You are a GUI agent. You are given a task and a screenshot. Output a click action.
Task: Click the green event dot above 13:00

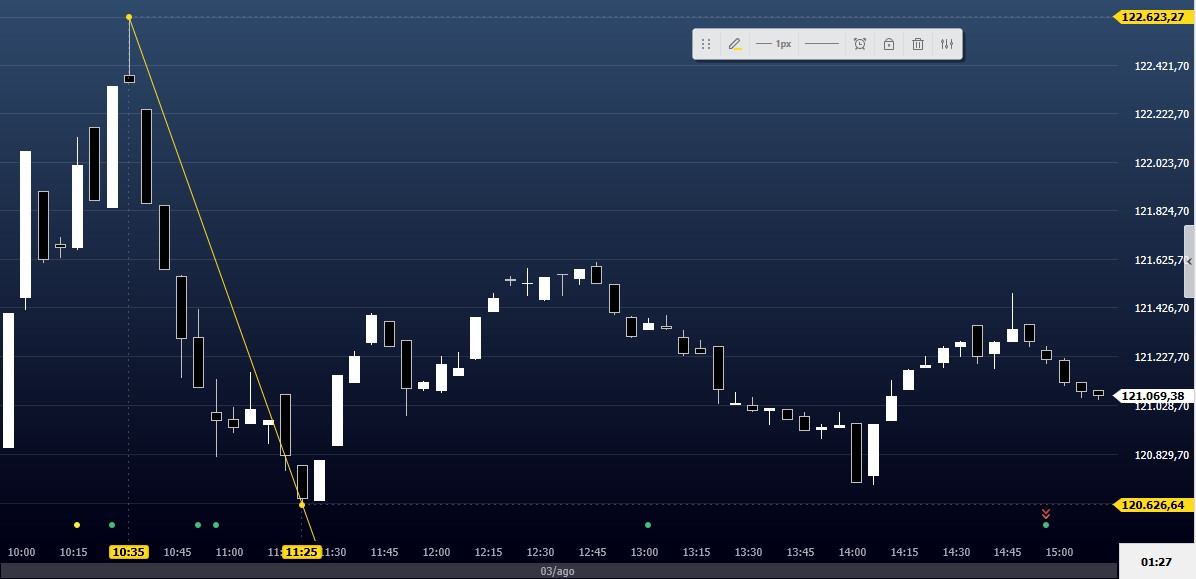pos(648,524)
